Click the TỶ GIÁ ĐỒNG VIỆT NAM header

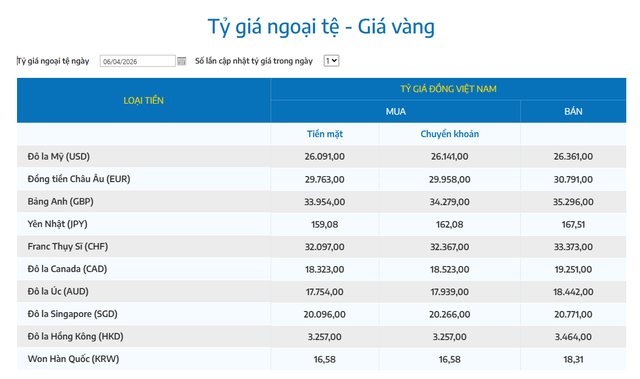(x=448, y=89)
